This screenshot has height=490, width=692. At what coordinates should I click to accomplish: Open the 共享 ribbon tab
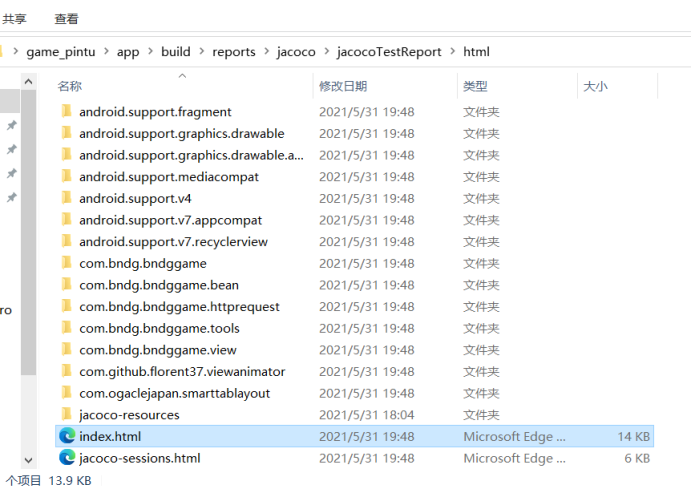pyautogui.click(x=14, y=19)
